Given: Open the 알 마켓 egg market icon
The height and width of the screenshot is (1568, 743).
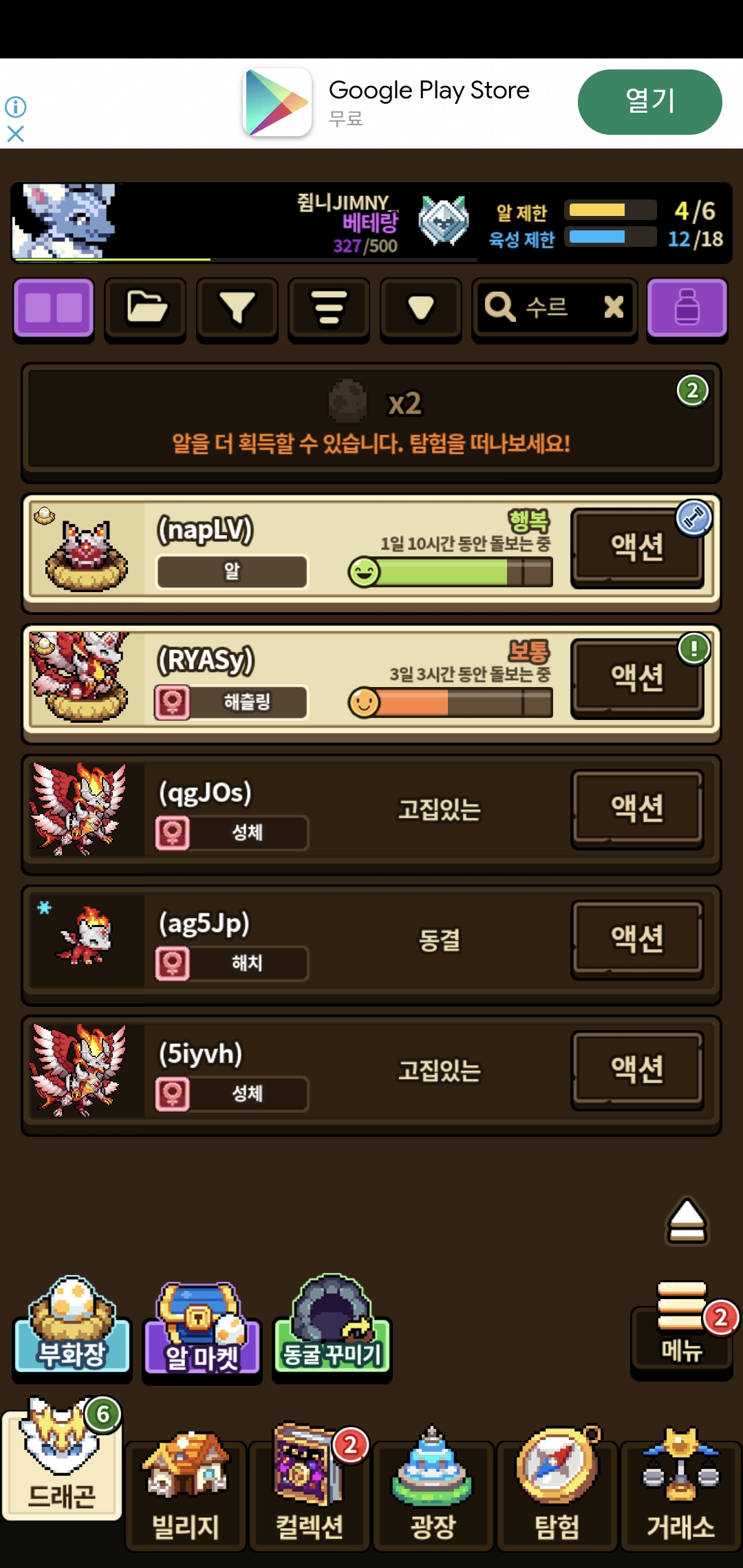Looking at the screenshot, I should click(202, 1329).
